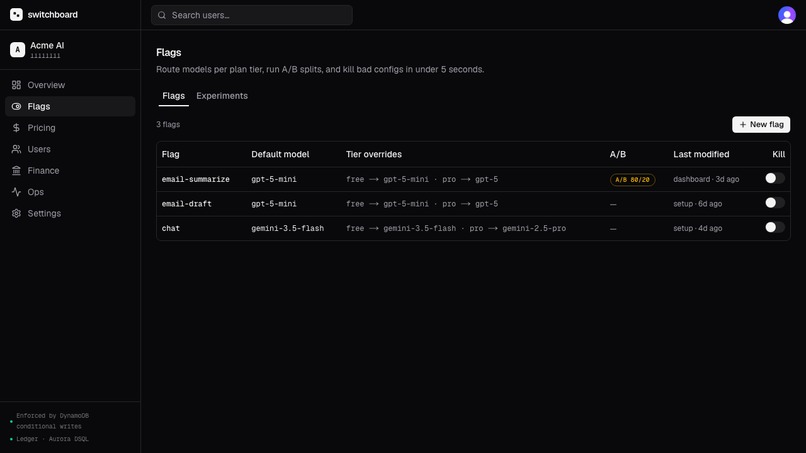
Task: Click the A/B 80/20 badge
Action: coord(632,179)
